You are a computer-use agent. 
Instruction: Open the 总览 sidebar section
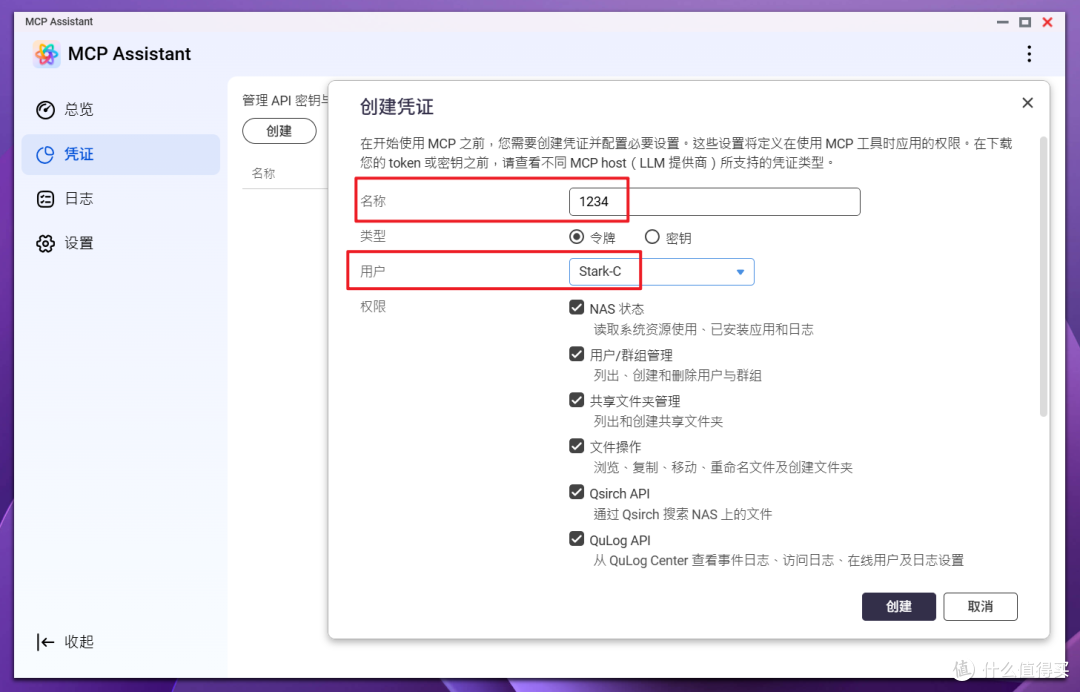pos(121,109)
